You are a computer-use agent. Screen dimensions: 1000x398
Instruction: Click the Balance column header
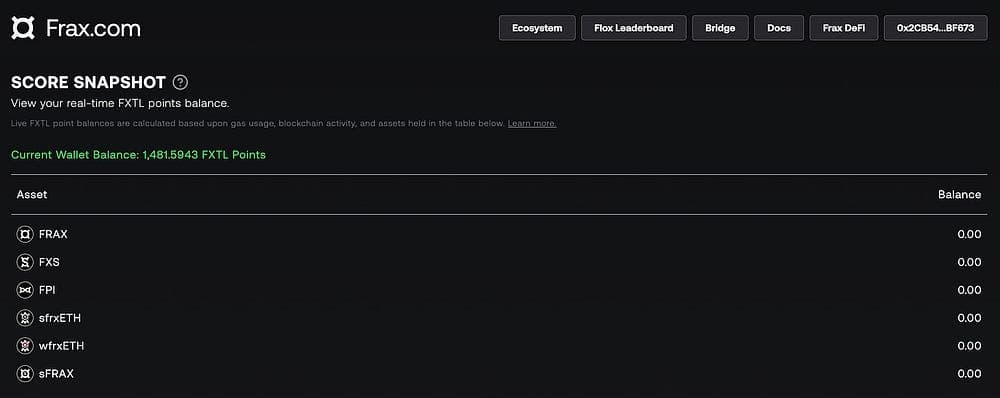pyautogui.click(x=959, y=195)
